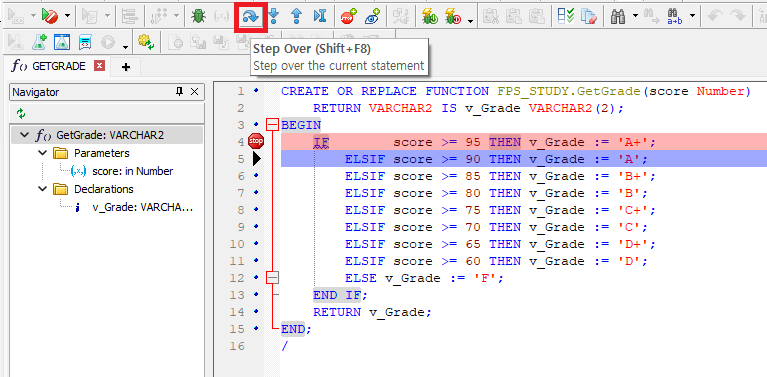
Task: Click the parameter icon beside score: in Number
Action: pyautogui.click(x=79, y=171)
